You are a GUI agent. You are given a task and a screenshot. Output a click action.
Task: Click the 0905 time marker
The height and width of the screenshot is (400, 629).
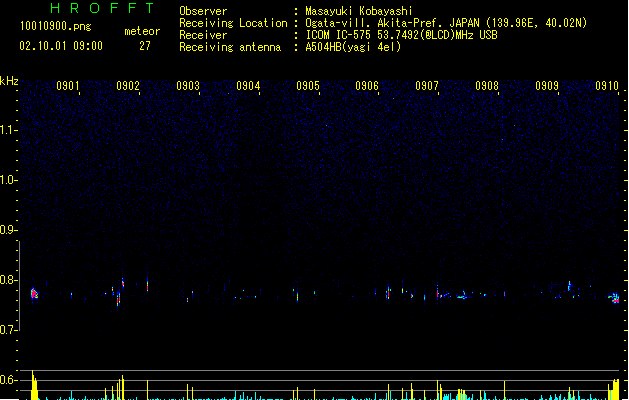(308, 86)
